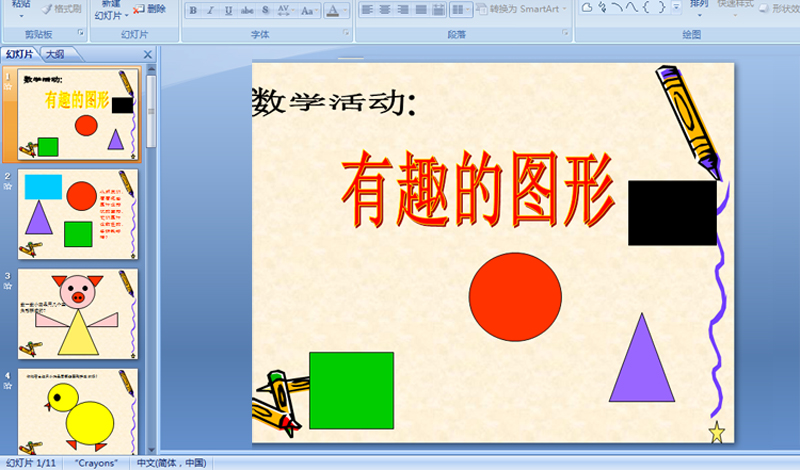This screenshot has height=470, width=800.
Task: Click the text shadow S icon
Action: coord(265,10)
